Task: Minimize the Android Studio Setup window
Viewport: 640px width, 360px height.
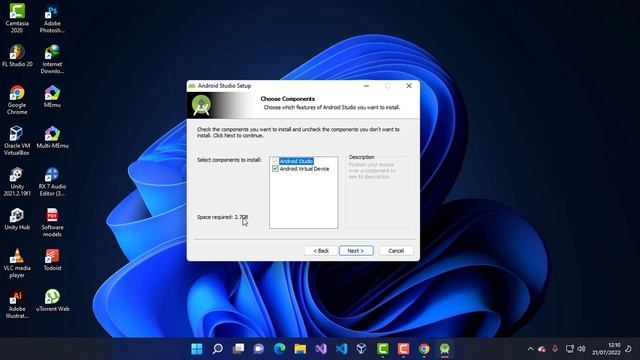Action: [x=367, y=86]
